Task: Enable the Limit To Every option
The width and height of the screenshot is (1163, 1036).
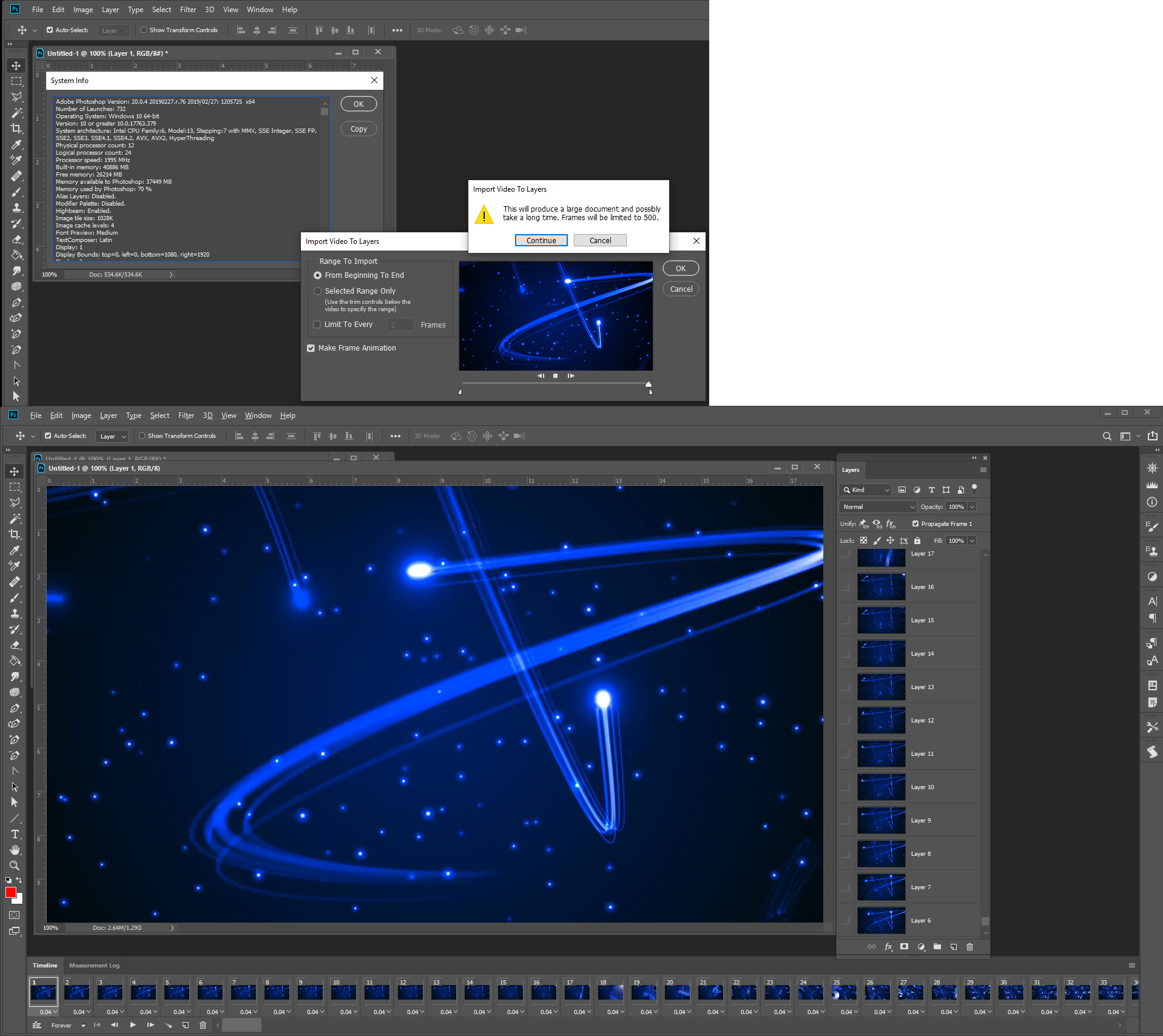Action: [317, 325]
